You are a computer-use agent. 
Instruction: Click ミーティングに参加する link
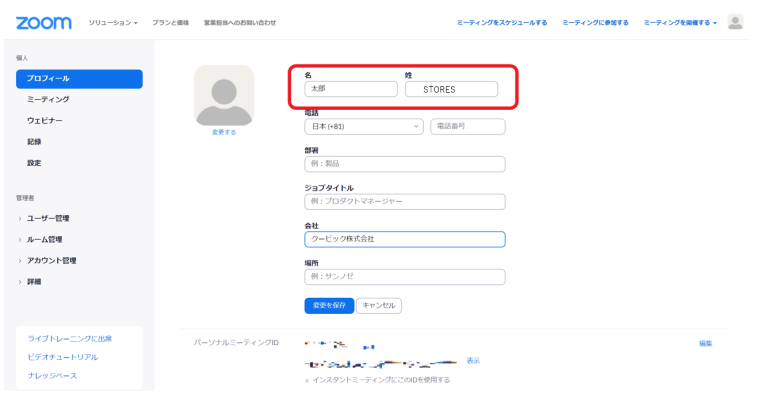[x=595, y=23]
